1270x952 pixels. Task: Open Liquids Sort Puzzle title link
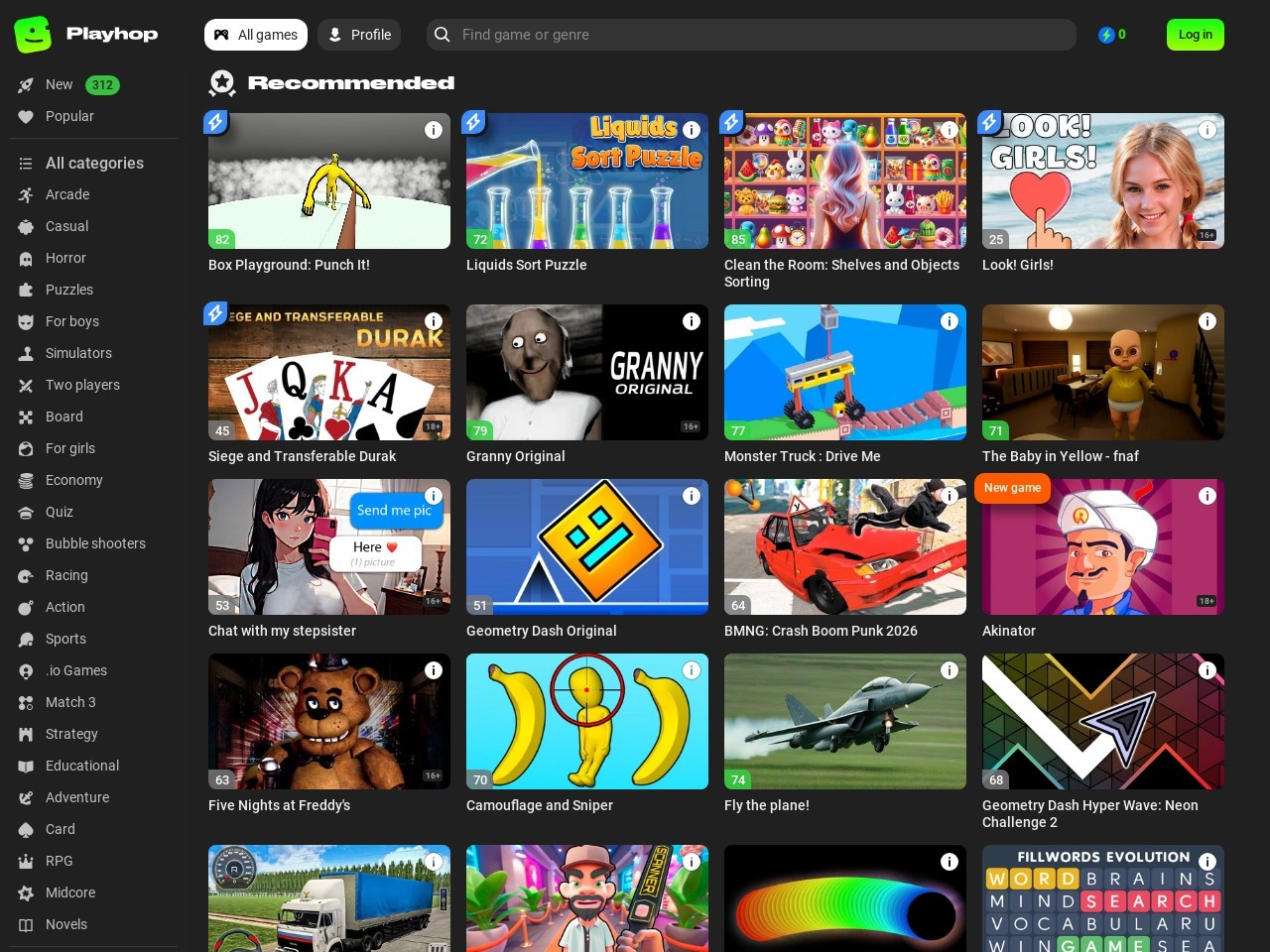(527, 266)
